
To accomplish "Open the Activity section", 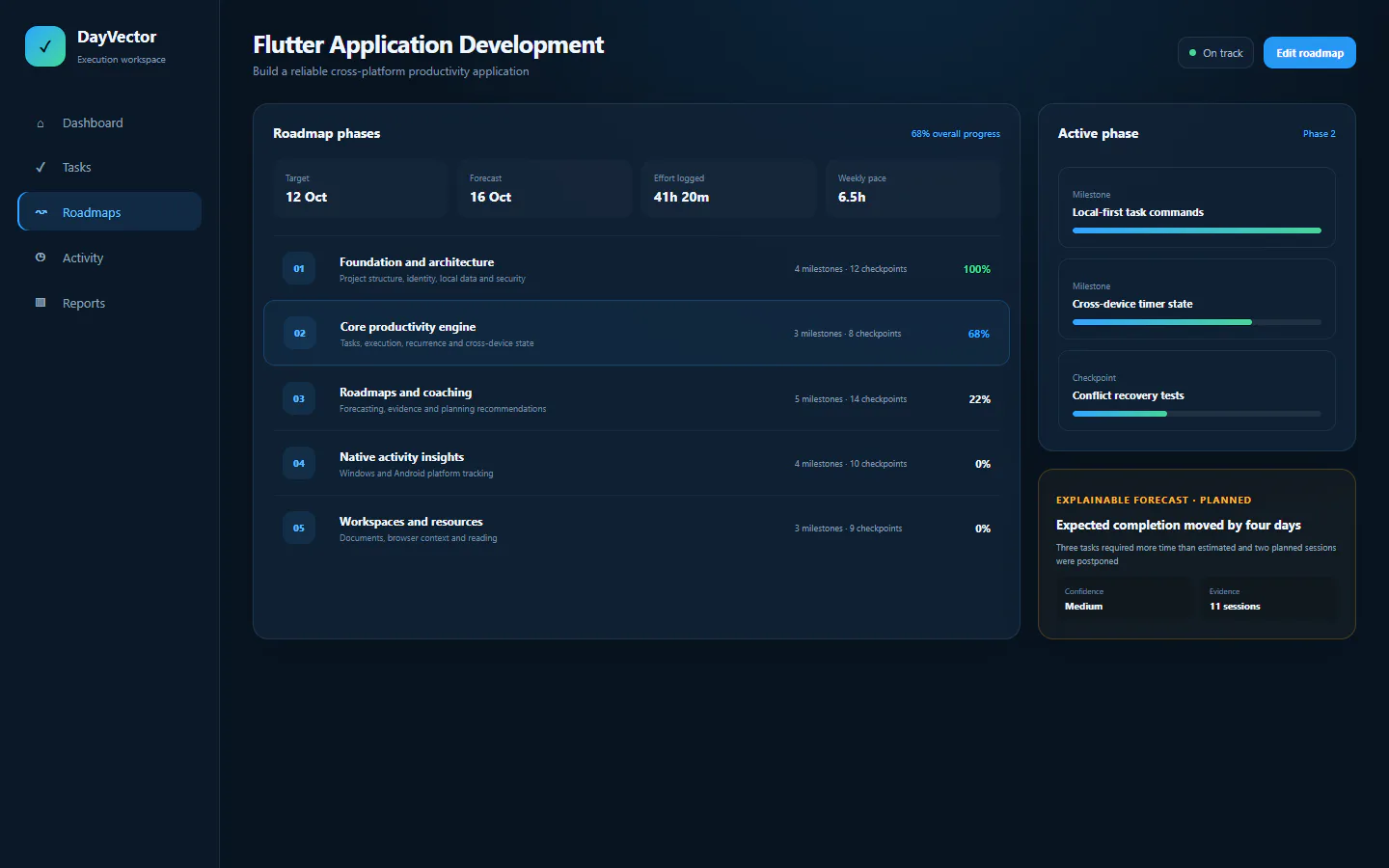I will (109, 258).
